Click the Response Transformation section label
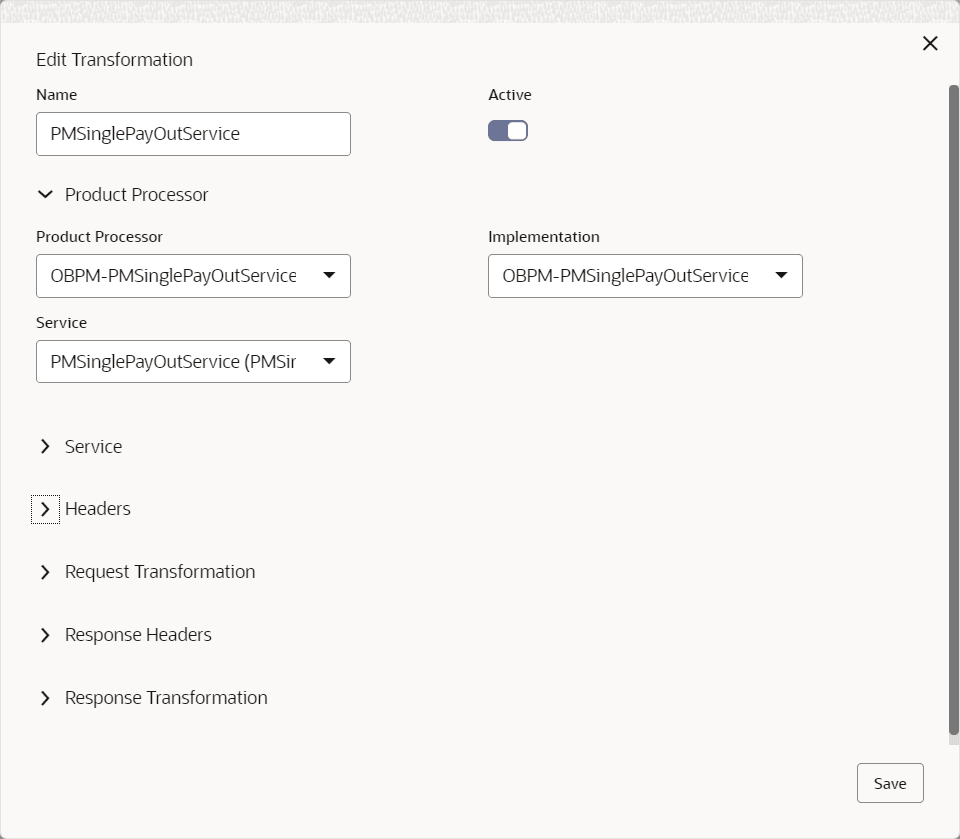 [166, 698]
